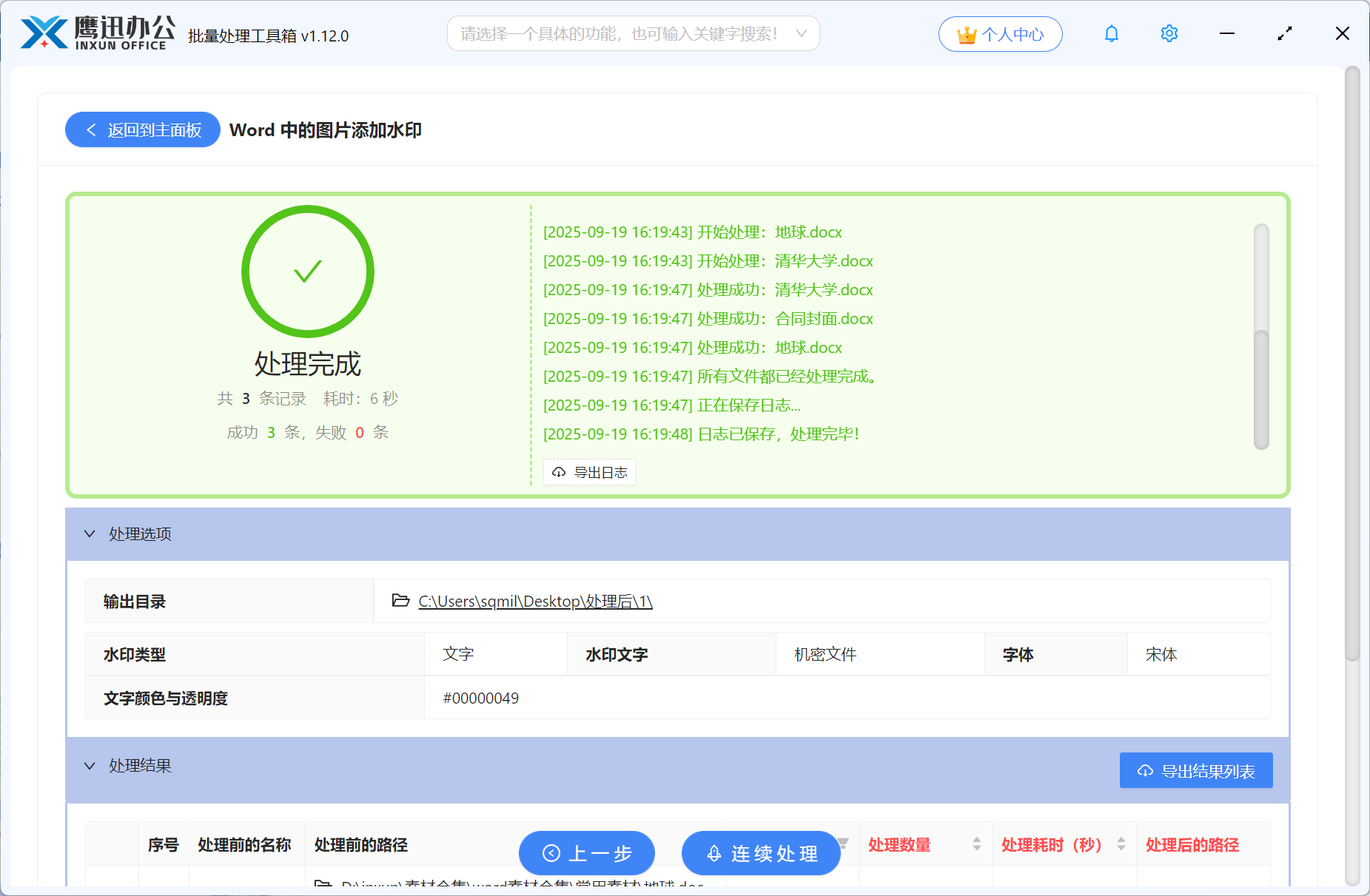
Task: Click the 返回到主面板 button
Action: click(x=142, y=129)
